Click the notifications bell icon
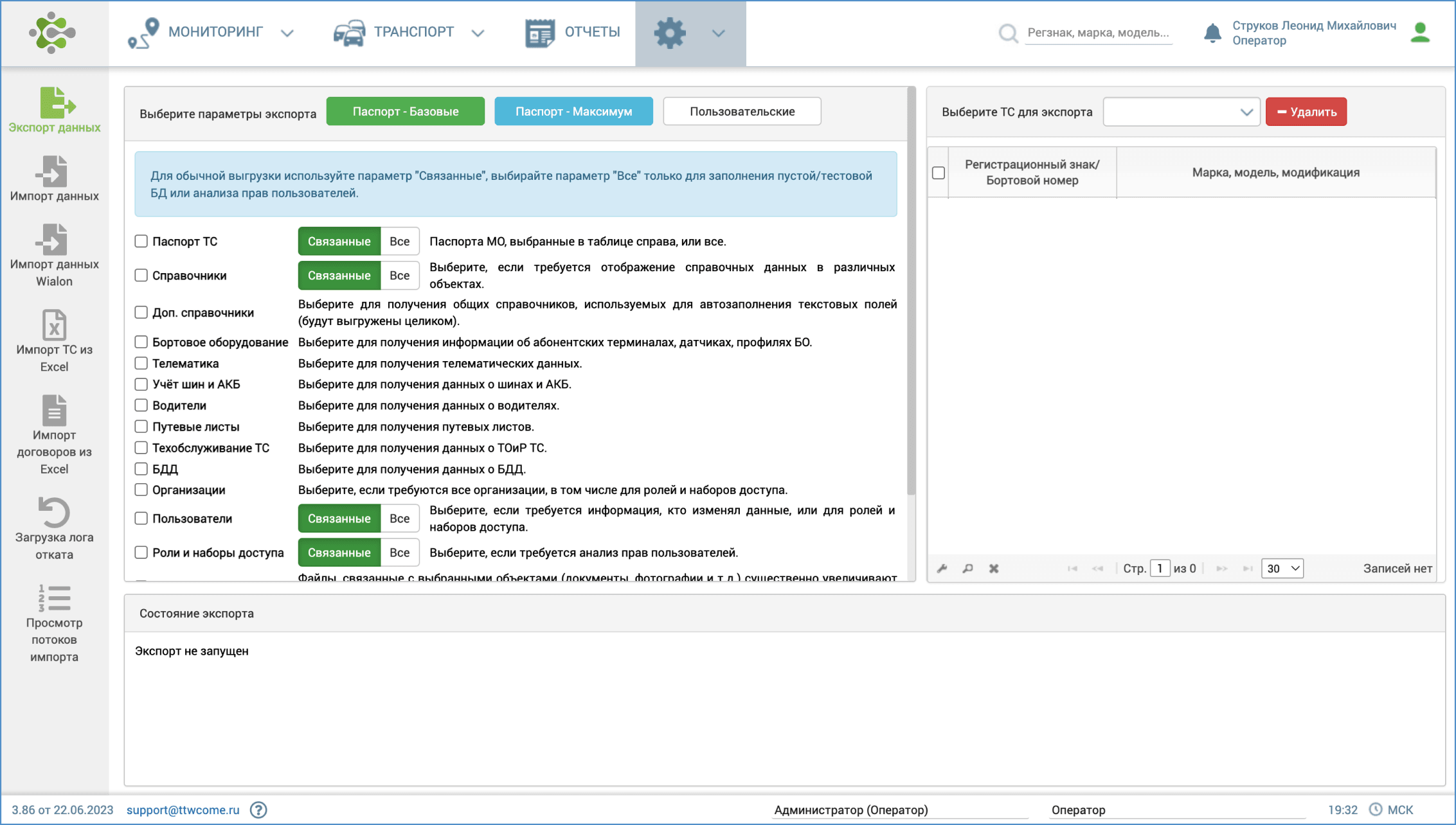The height and width of the screenshot is (825, 1456). [1212, 33]
